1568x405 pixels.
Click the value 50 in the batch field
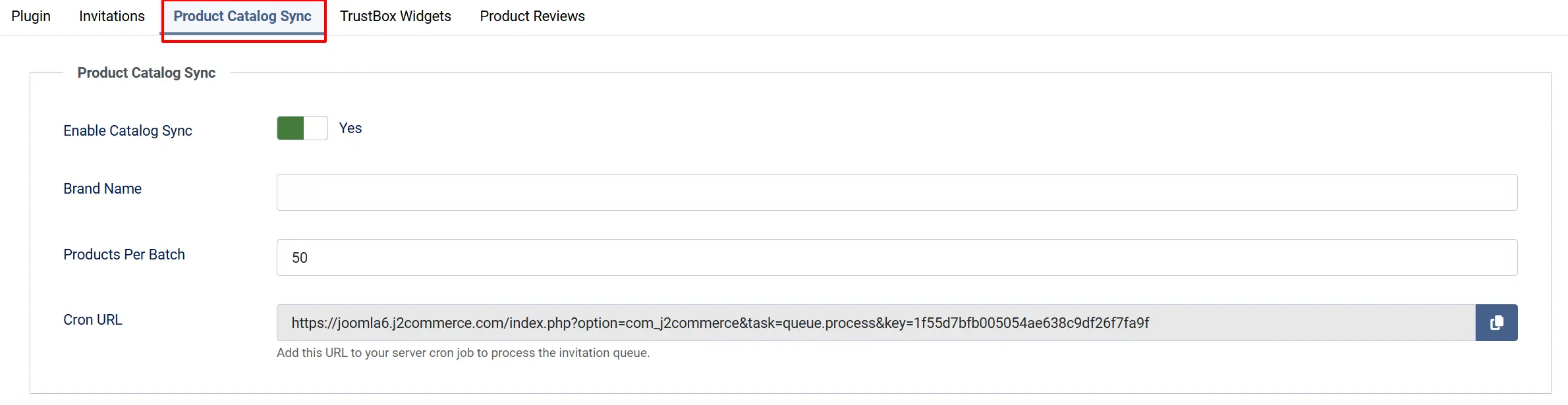tap(300, 258)
